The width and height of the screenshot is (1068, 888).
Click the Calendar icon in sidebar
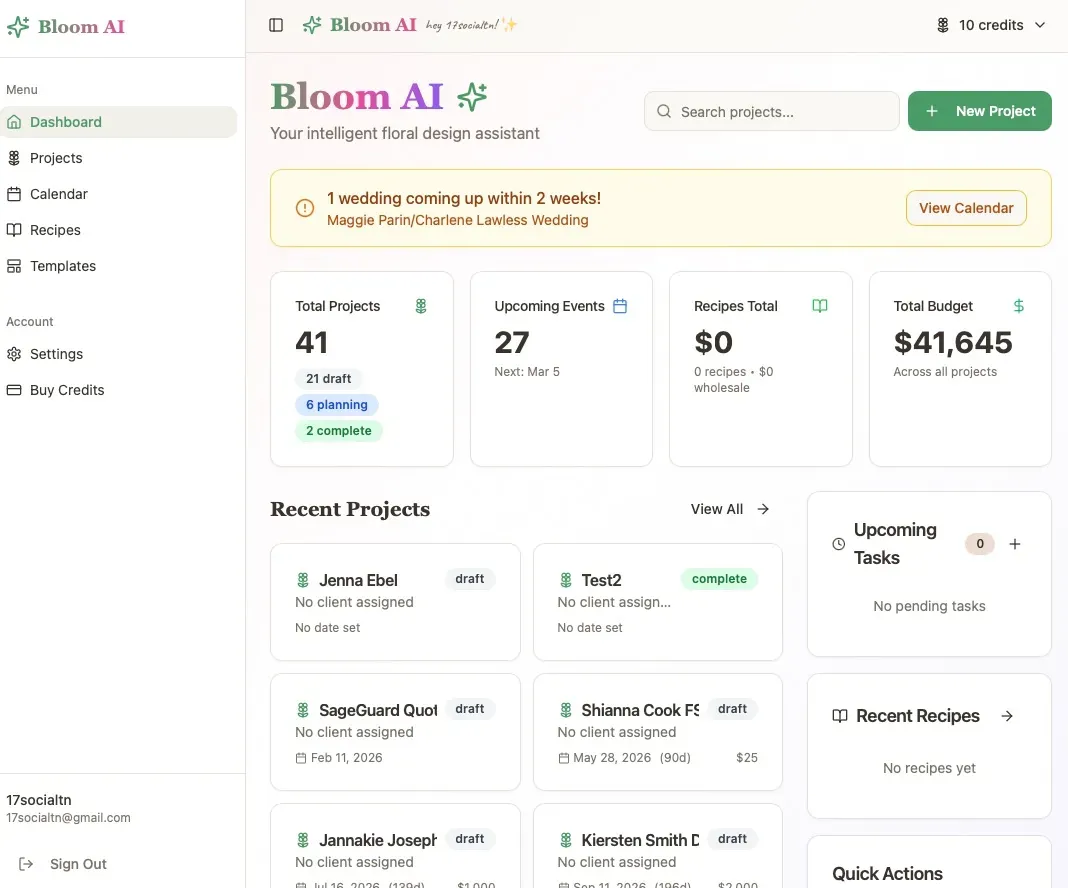(x=14, y=194)
